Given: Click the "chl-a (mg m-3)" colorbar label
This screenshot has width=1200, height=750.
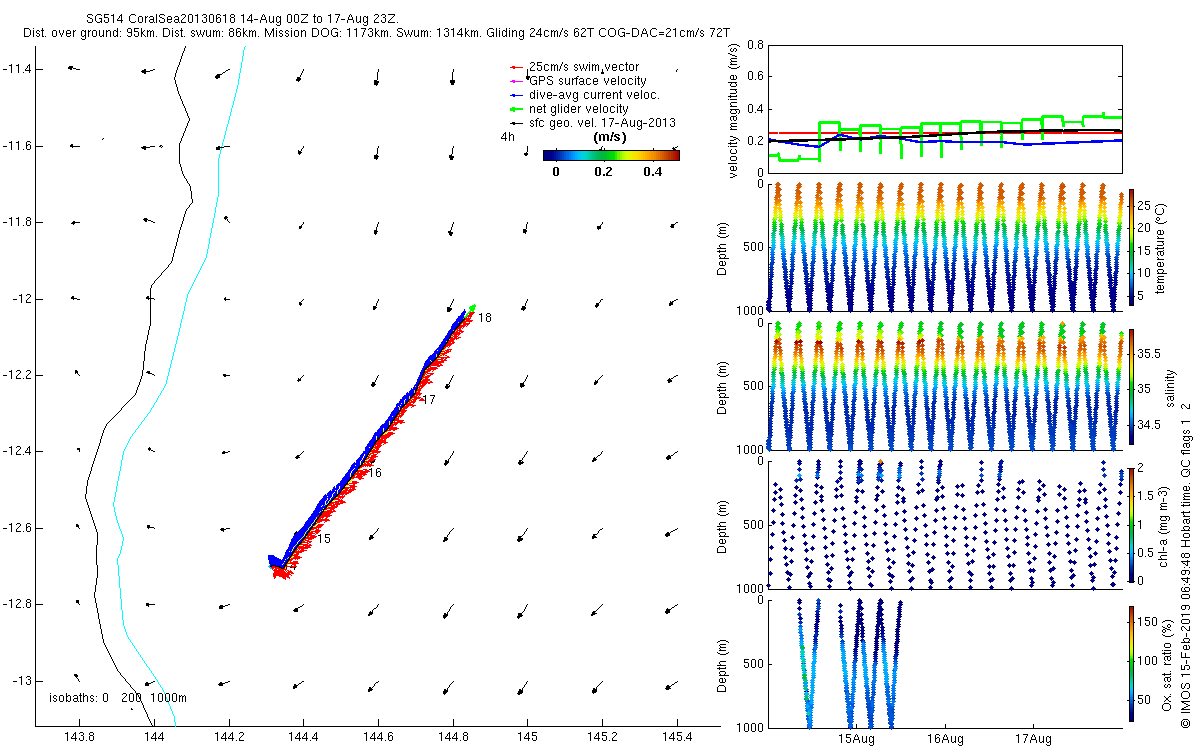Looking at the screenshot, I should 1163,524.
